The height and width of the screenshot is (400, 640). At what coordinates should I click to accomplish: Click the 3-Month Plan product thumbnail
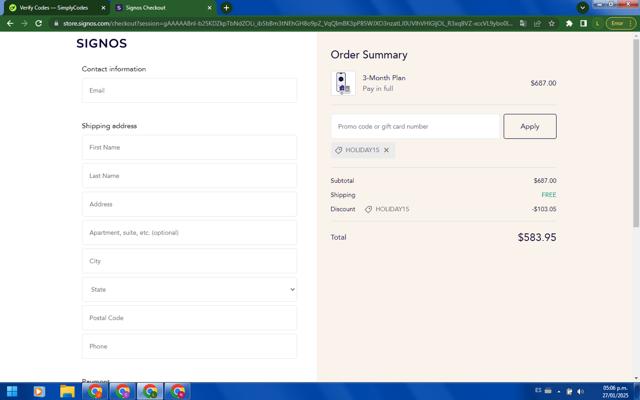343,83
